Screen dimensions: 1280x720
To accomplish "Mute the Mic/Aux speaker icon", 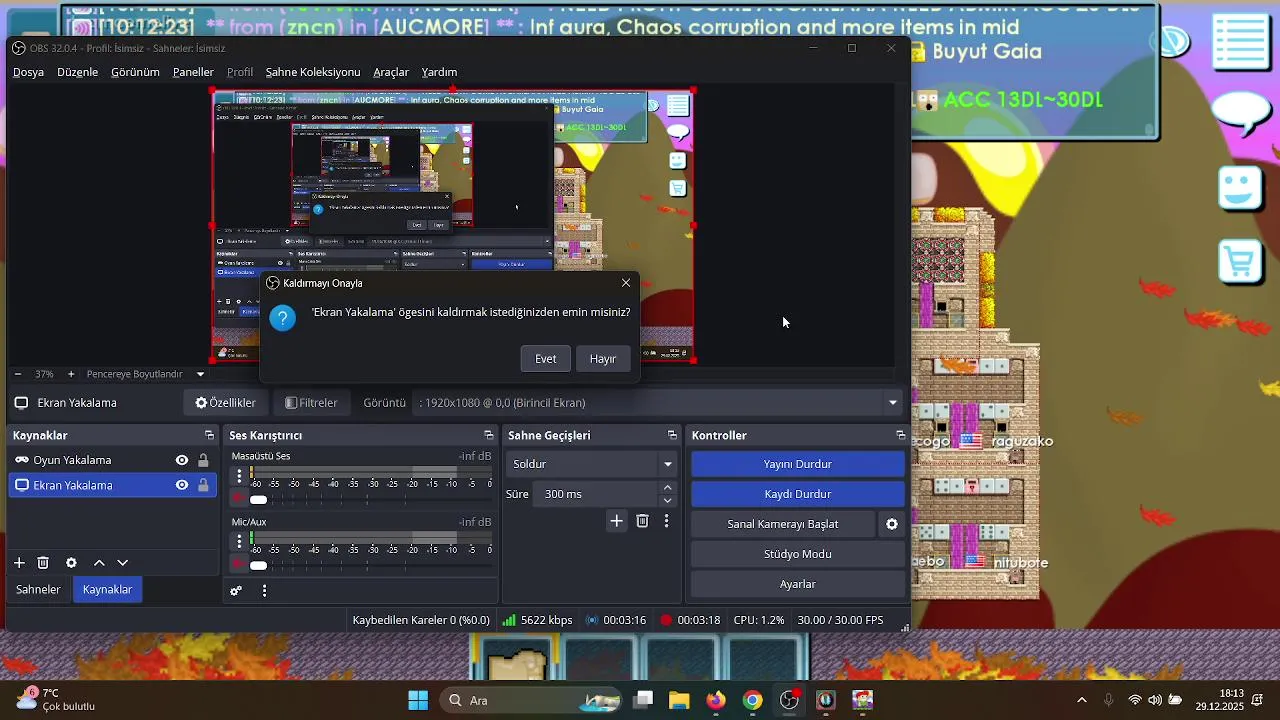I will pyautogui.click(x=238, y=564).
